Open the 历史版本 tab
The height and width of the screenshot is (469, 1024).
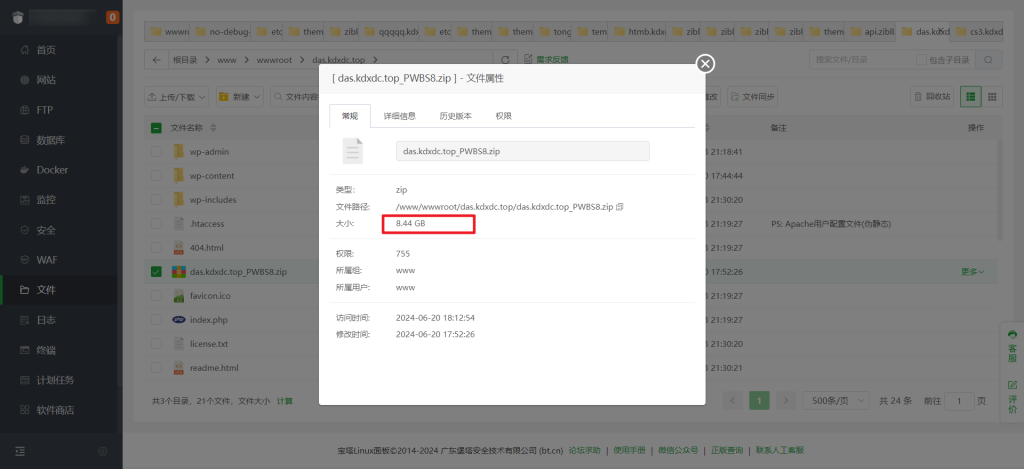pos(455,116)
